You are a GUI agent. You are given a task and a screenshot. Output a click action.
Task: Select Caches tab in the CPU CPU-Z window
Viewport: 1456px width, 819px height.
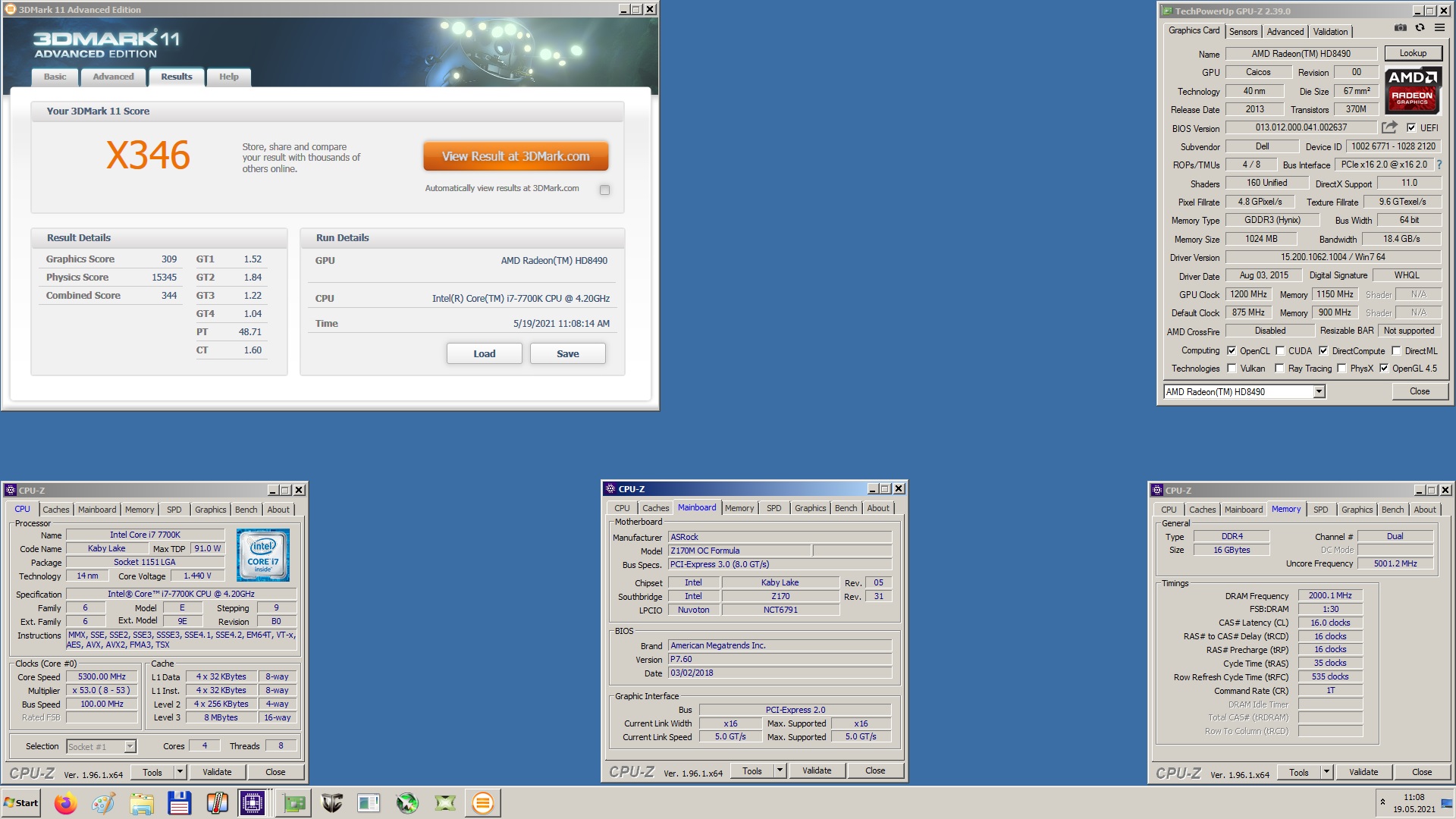[55, 510]
